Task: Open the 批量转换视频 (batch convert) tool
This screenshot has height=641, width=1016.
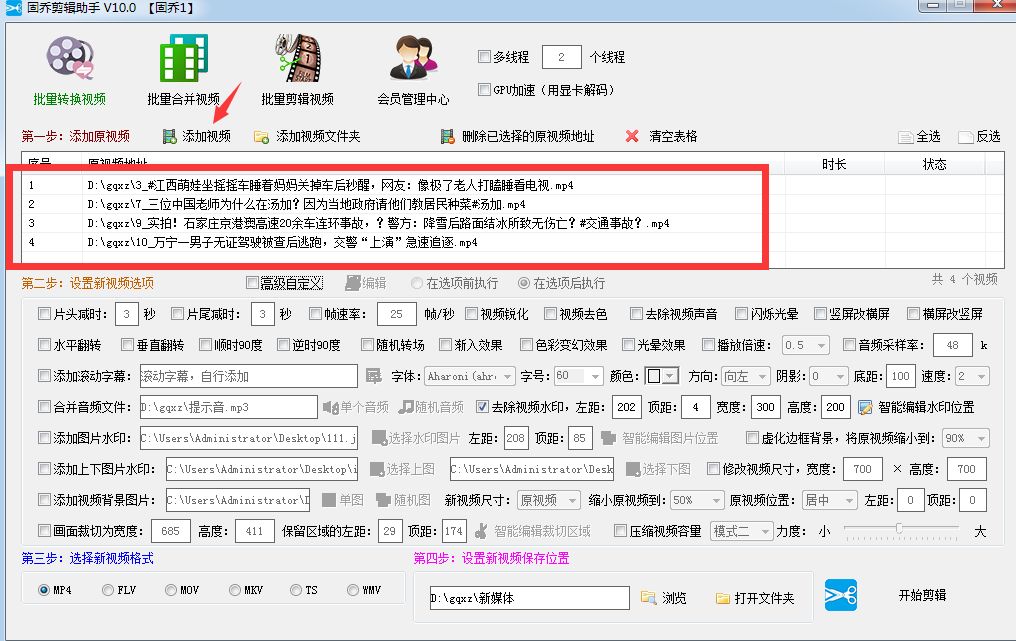Action: pos(68,70)
